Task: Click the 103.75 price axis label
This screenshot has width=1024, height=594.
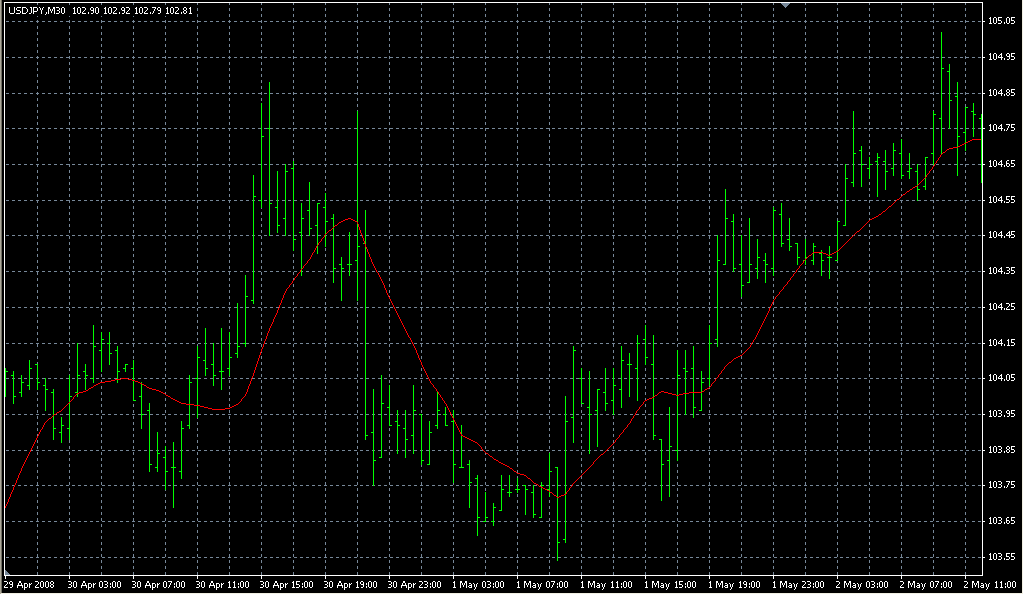Action: [x=1002, y=485]
